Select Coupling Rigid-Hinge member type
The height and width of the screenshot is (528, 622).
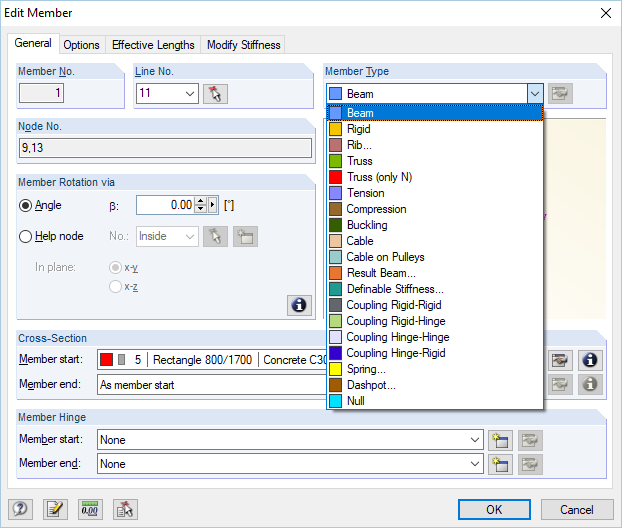click(435, 321)
